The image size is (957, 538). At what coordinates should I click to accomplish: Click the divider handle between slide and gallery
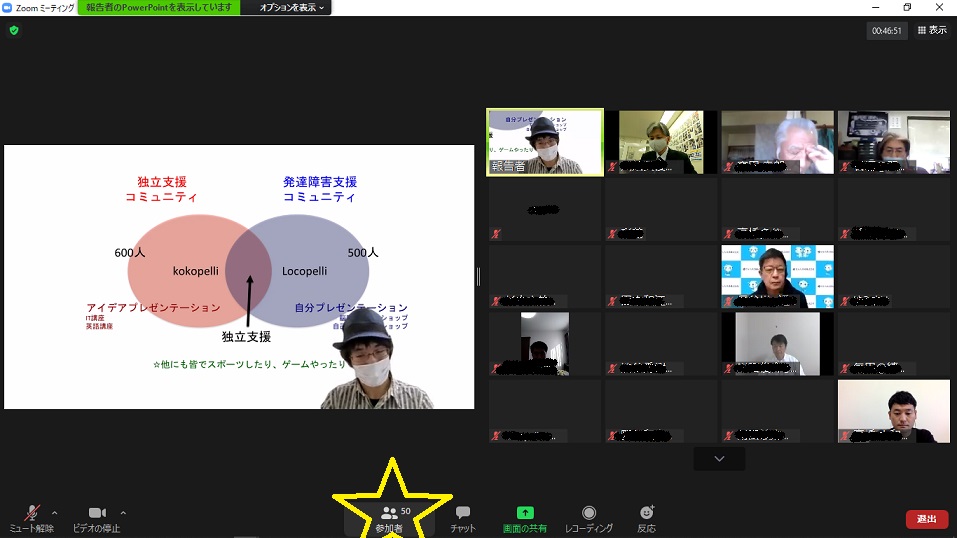(478, 277)
